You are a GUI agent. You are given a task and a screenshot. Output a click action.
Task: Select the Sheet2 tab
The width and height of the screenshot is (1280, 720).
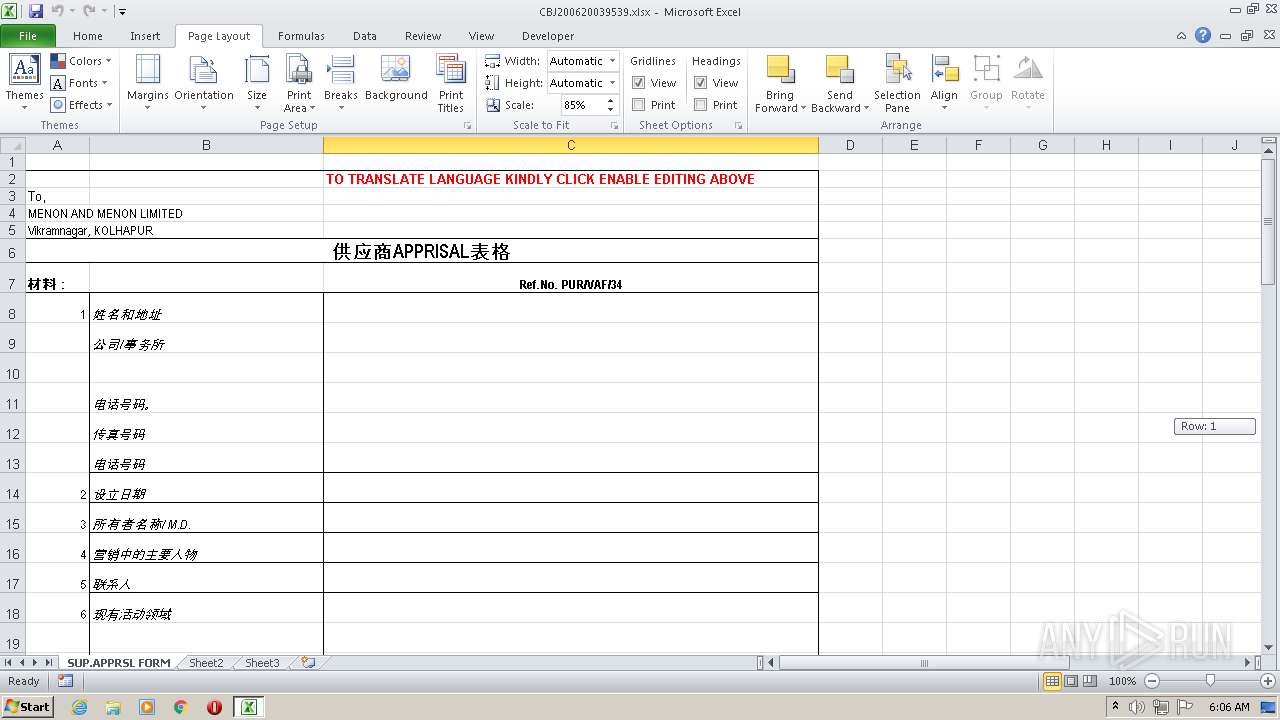click(206, 663)
